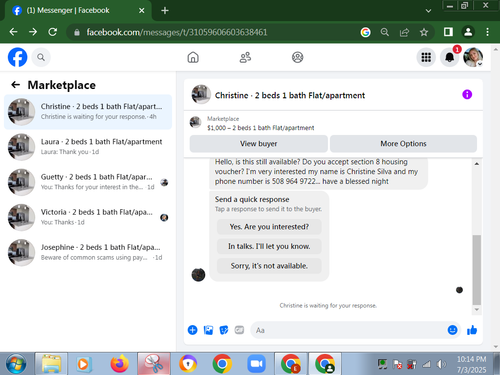Open Snipping Tool in taskbar
Viewport: 500px width, 375px height.
(x=154, y=364)
